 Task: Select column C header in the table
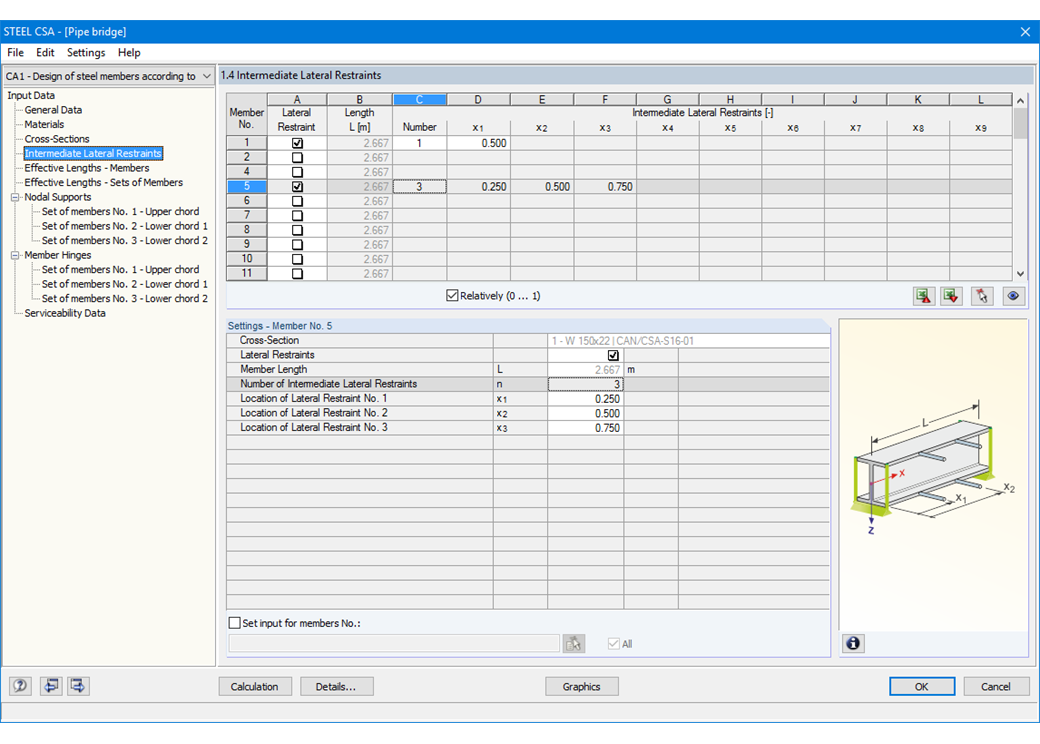click(419, 99)
